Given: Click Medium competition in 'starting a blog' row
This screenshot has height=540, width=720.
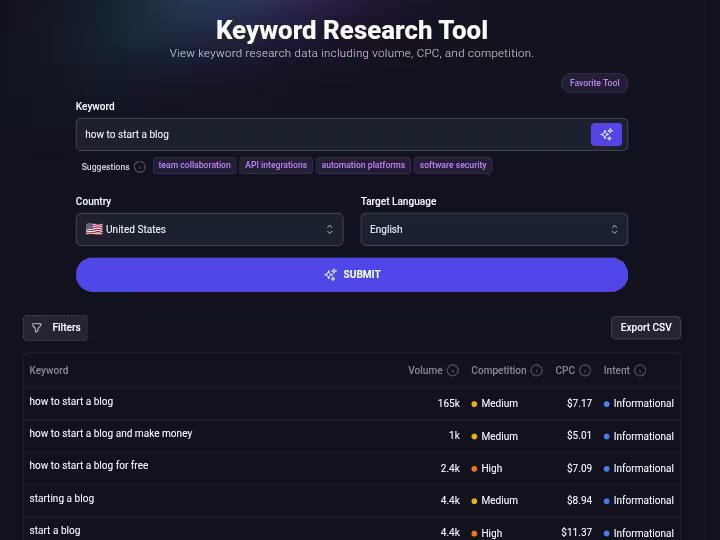Looking at the screenshot, I should (495, 501).
